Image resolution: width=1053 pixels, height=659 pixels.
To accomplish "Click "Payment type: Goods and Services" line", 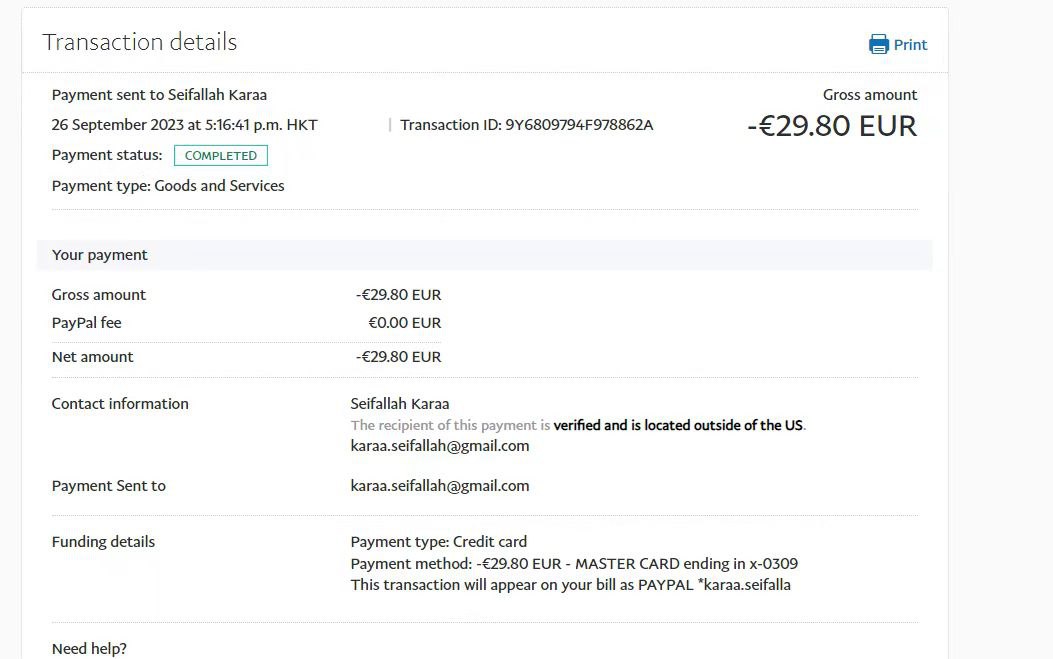I will [x=168, y=186].
